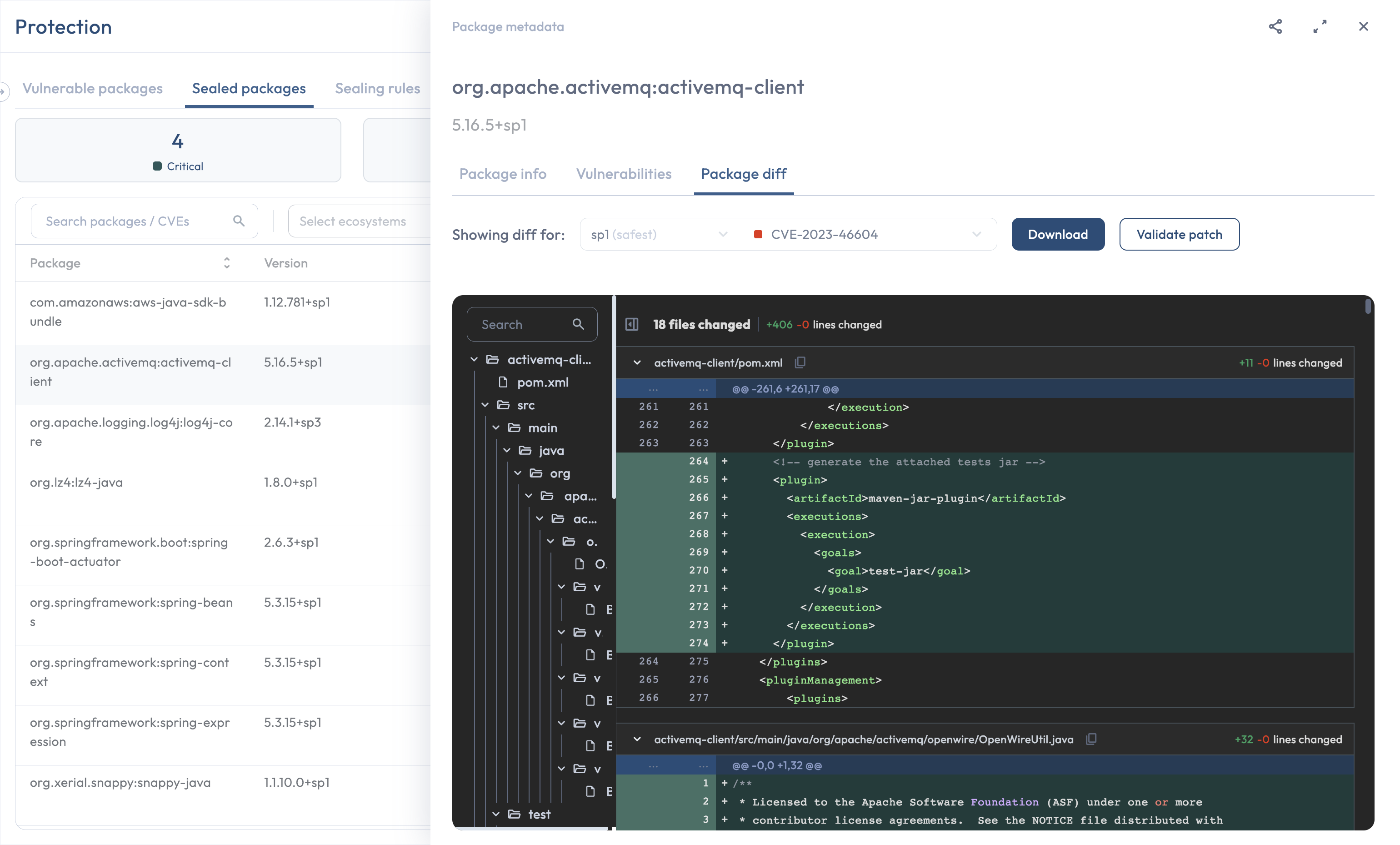Click the magnifier icon in Search packages field
The height and width of the screenshot is (845, 1400).
click(x=239, y=221)
